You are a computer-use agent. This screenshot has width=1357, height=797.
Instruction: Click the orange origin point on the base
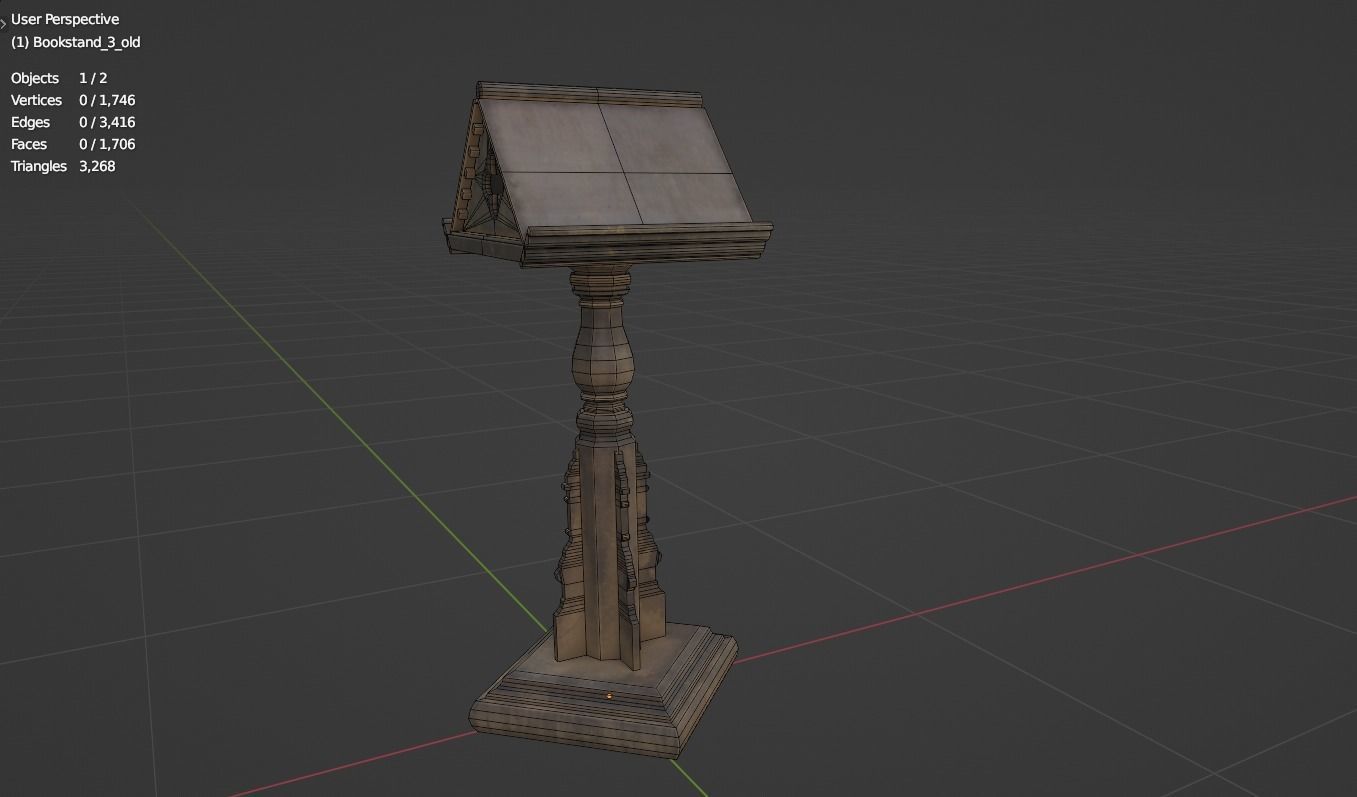(x=609, y=695)
